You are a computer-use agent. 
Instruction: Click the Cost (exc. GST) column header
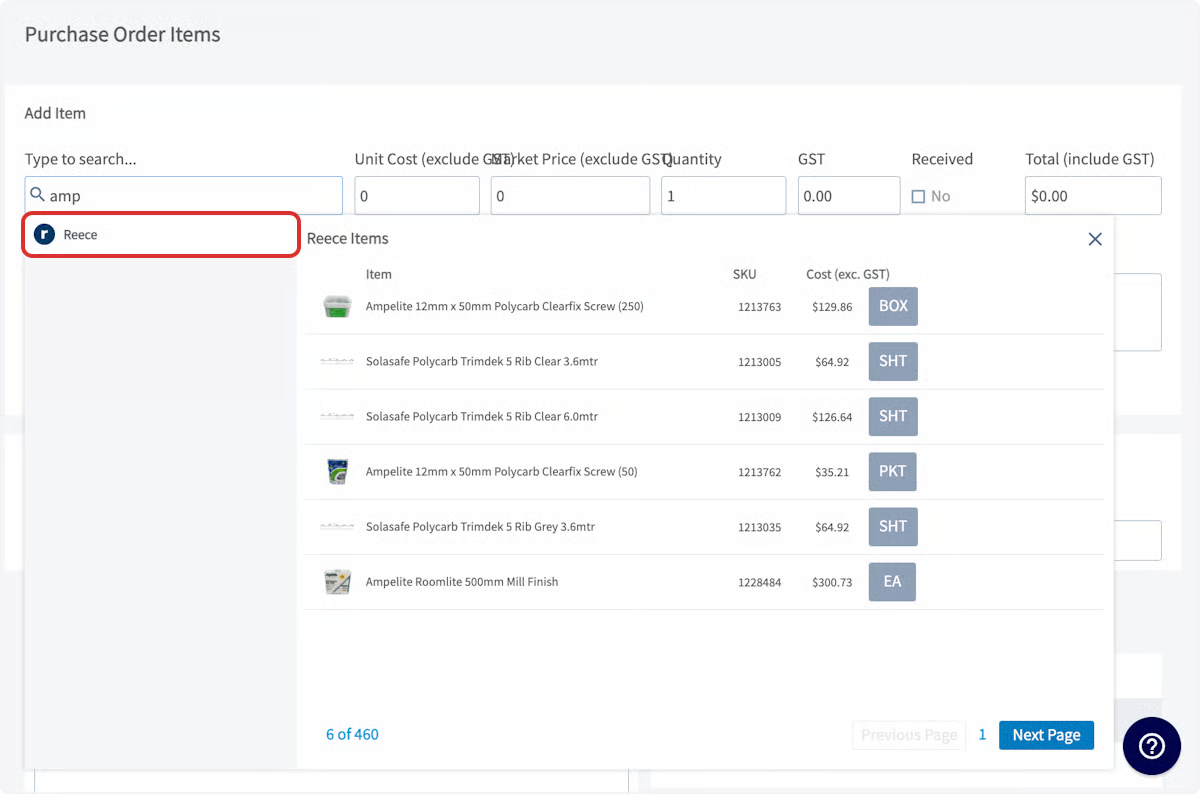click(x=848, y=274)
